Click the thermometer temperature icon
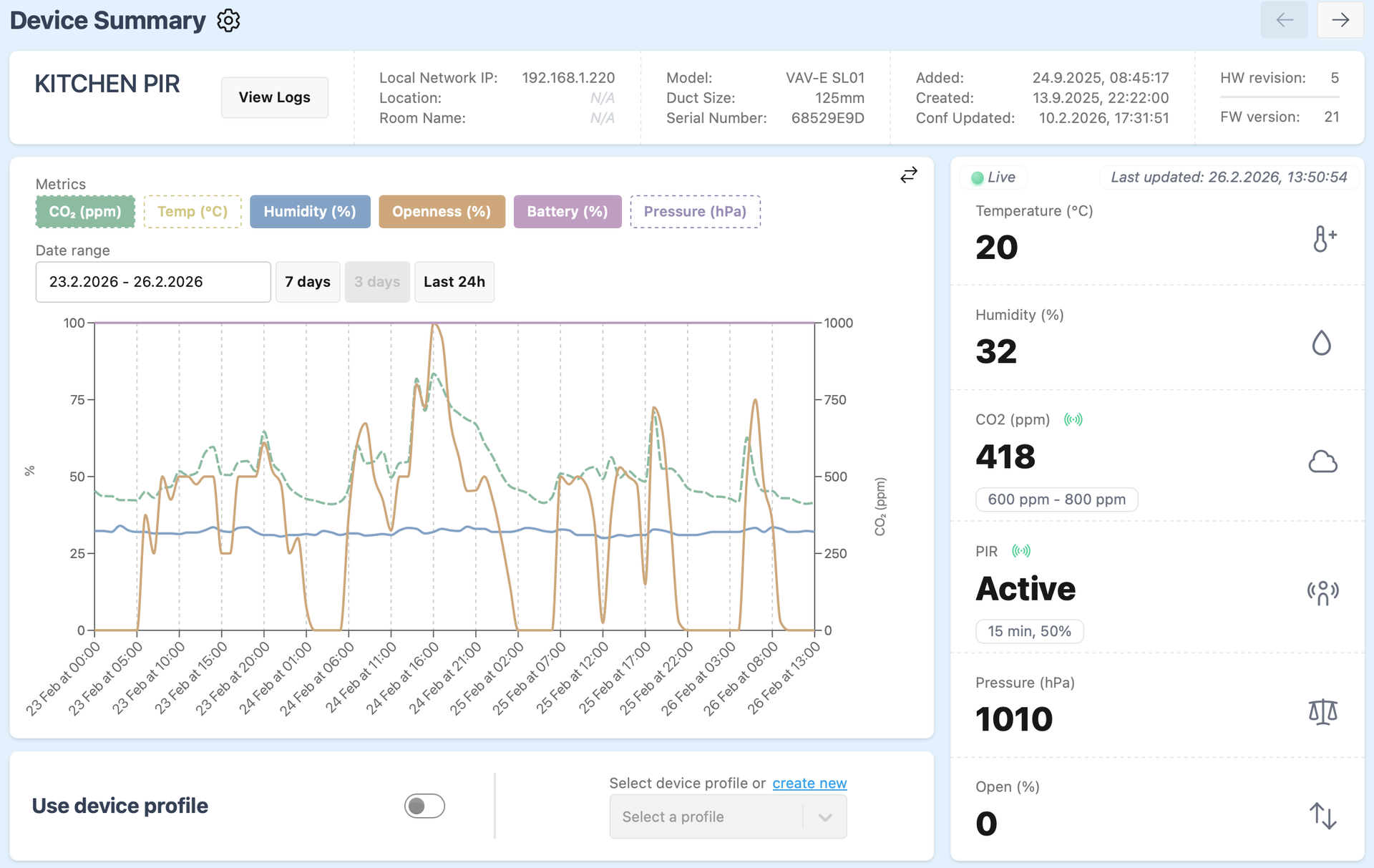 (x=1323, y=239)
